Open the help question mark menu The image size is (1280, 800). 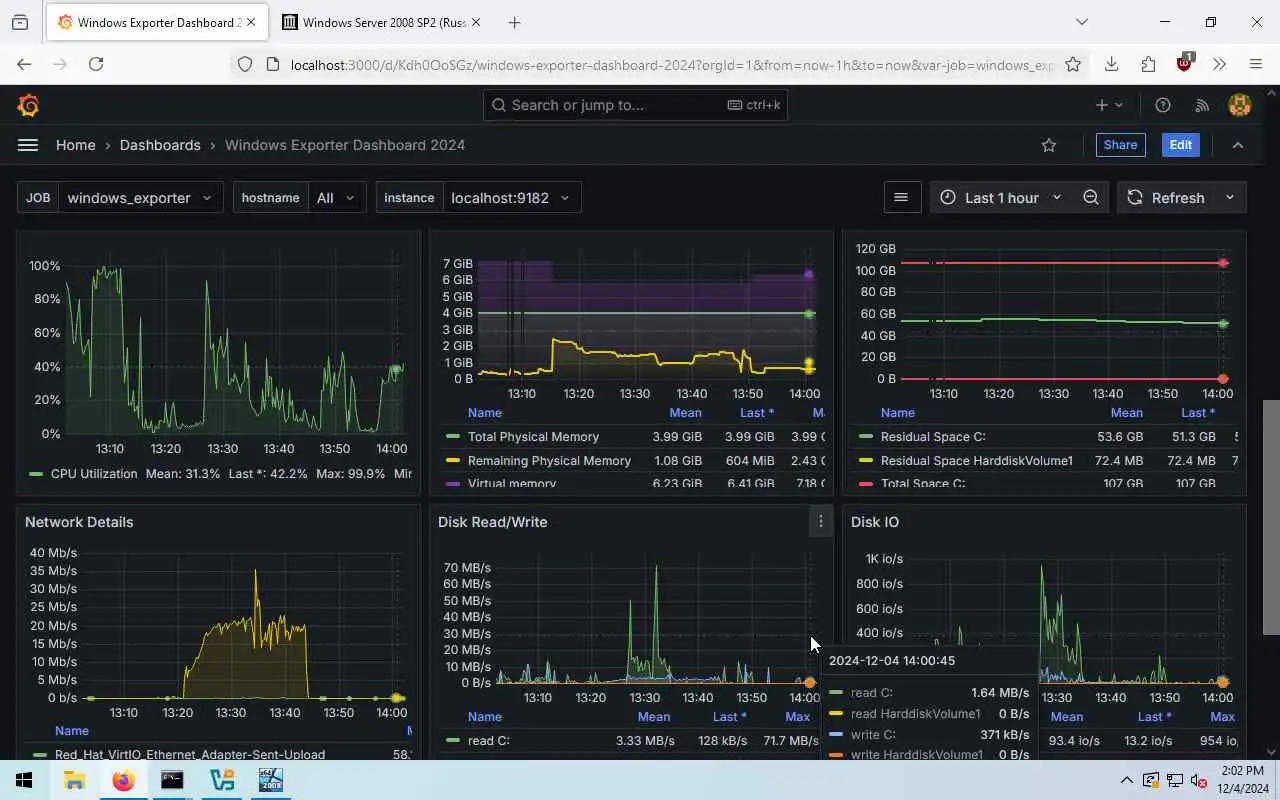1163,105
